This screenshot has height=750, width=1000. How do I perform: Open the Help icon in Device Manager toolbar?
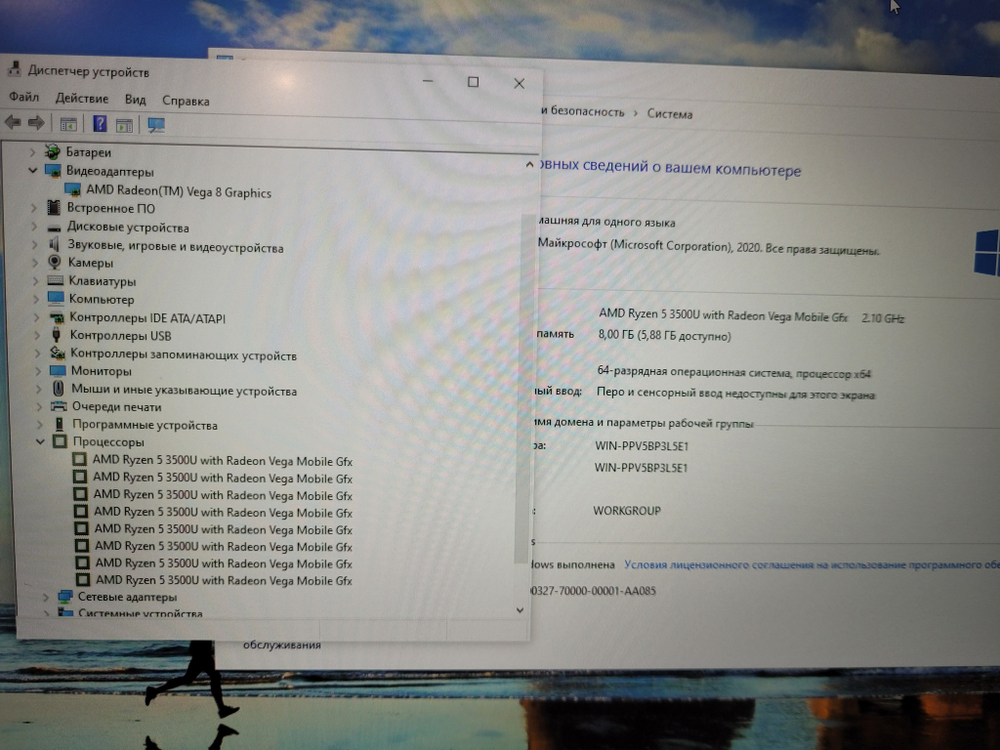(98, 123)
